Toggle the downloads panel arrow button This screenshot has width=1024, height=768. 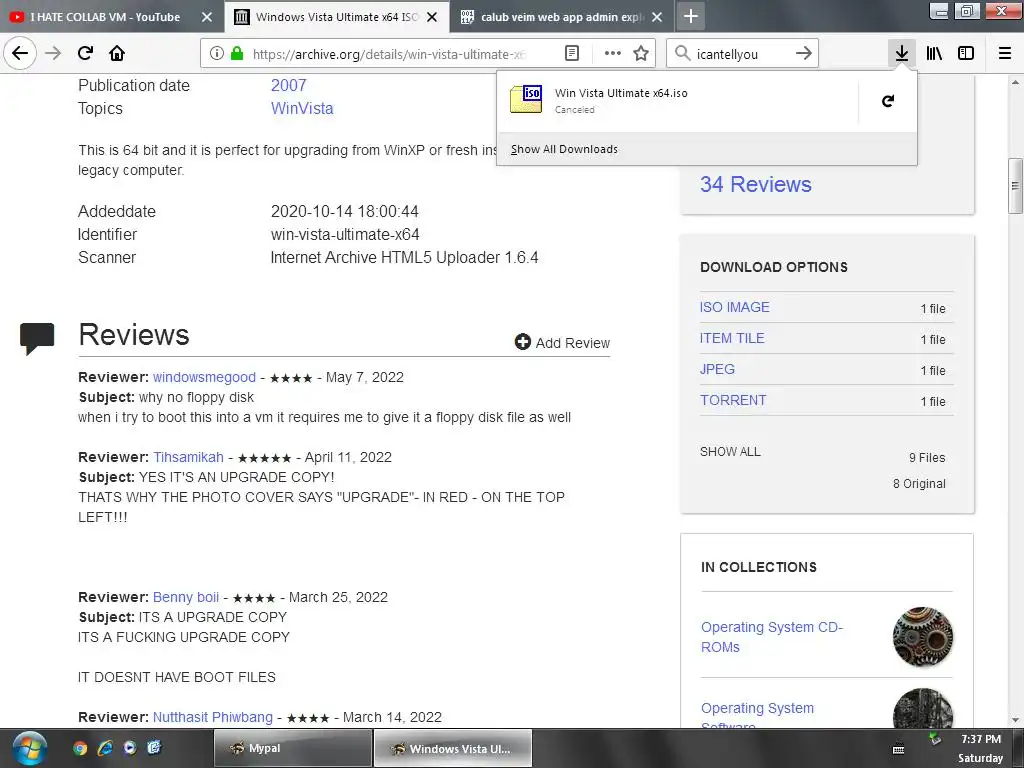pos(902,53)
